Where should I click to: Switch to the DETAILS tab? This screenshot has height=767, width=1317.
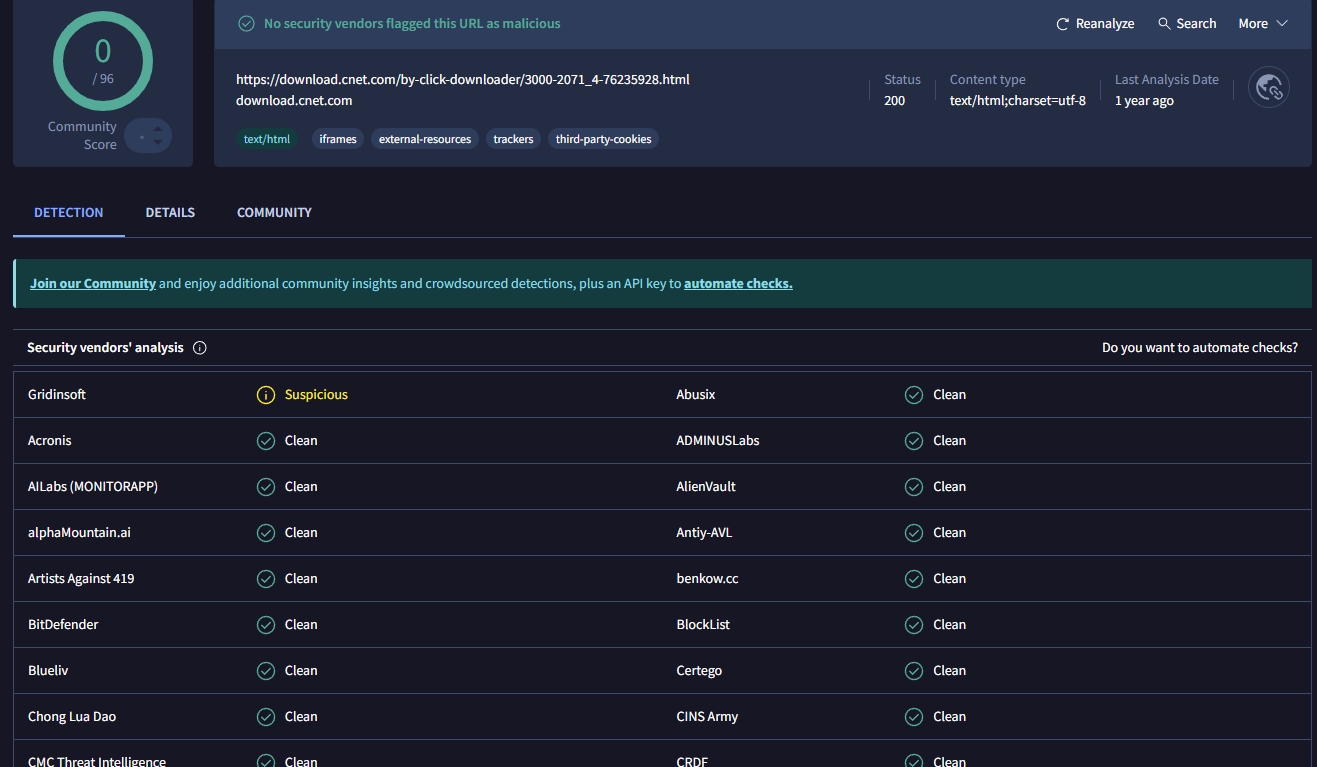pos(170,213)
